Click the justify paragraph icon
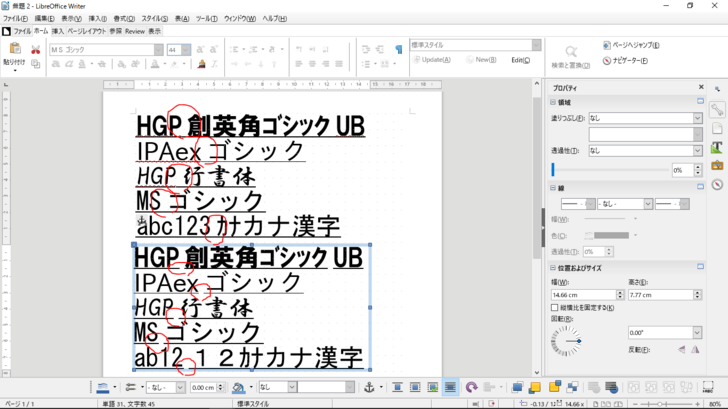The height and width of the screenshot is (409, 728). click(x=339, y=64)
